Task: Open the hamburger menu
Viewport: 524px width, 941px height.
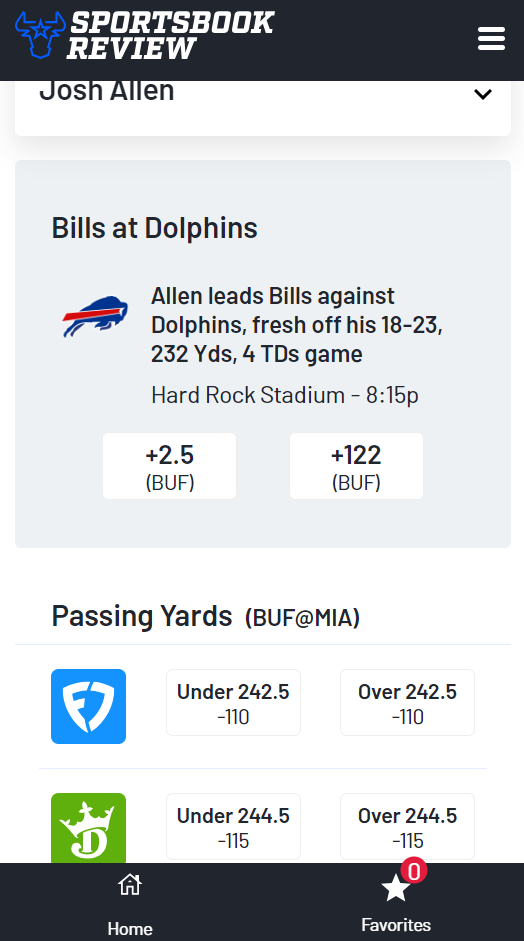Action: point(491,40)
